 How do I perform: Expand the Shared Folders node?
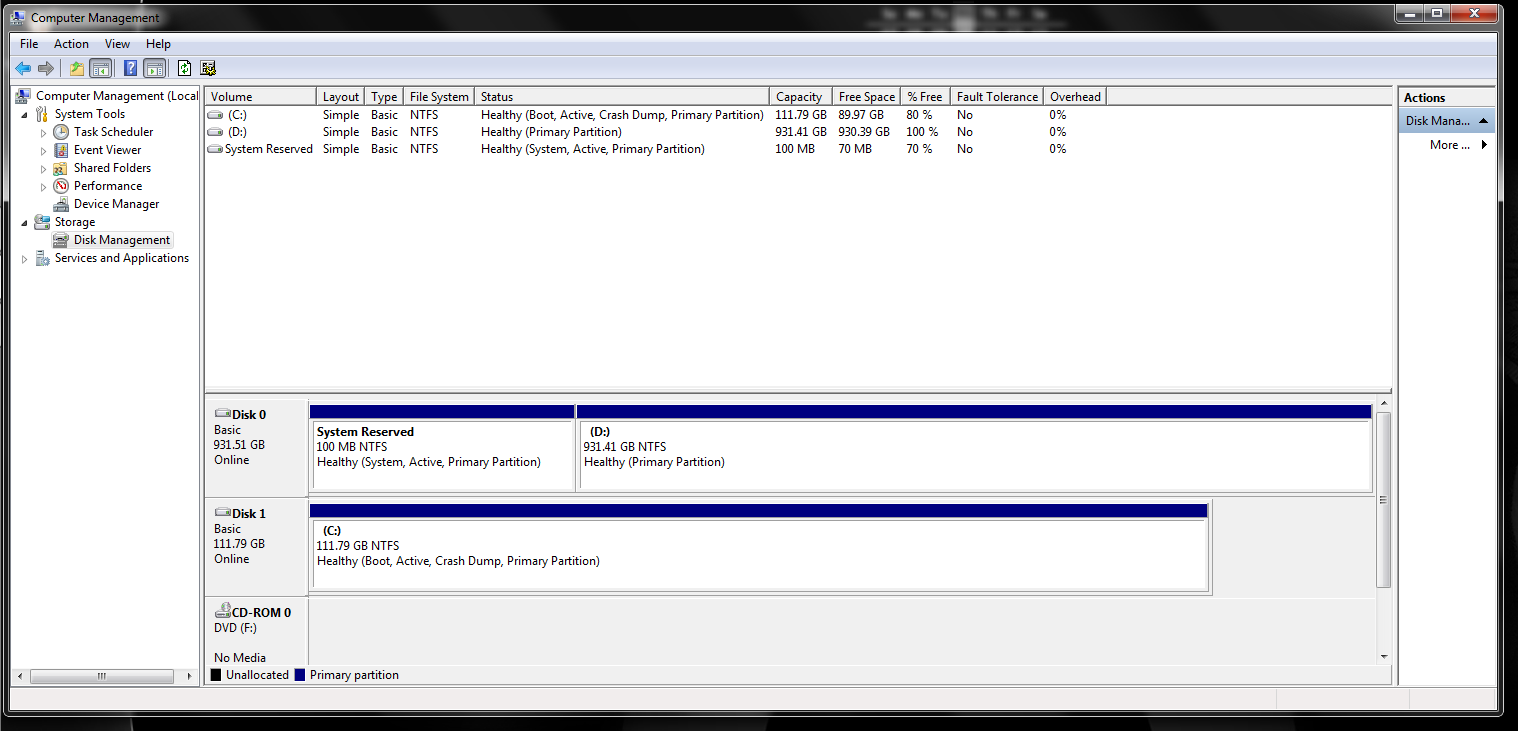[43, 168]
